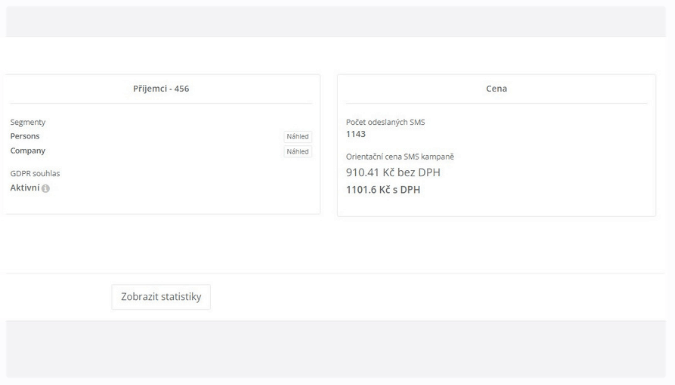Select the Company segment name
Screen dimensions: 675x385
pyautogui.click(x=28, y=151)
